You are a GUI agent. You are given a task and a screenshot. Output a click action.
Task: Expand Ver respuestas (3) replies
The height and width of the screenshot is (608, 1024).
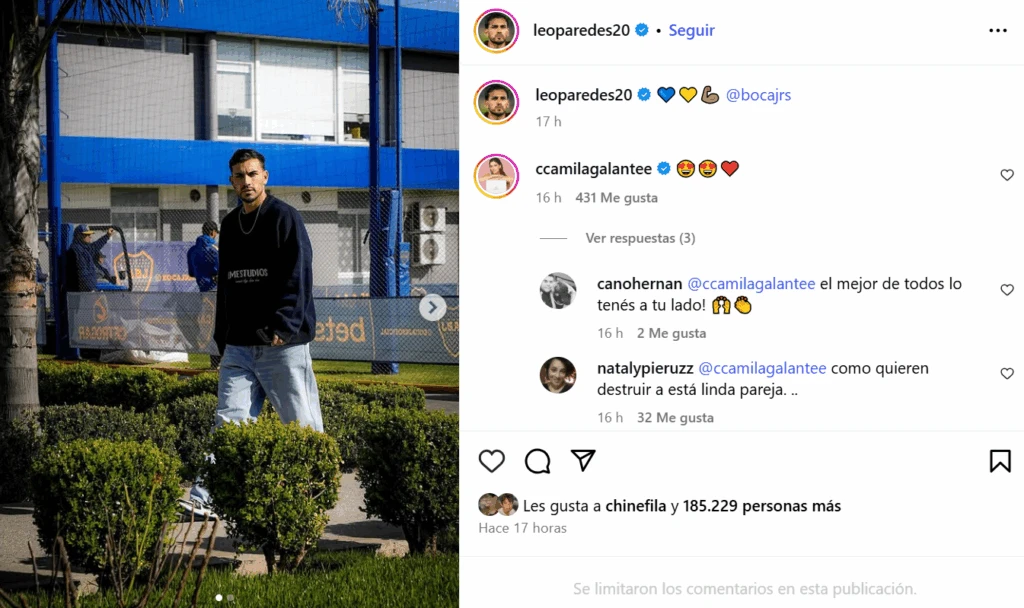click(x=640, y=238)
